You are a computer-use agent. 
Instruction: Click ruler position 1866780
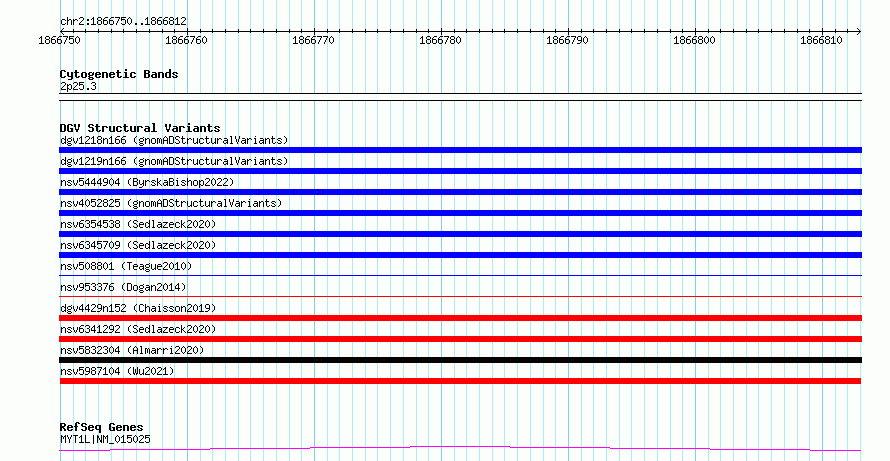440,40
